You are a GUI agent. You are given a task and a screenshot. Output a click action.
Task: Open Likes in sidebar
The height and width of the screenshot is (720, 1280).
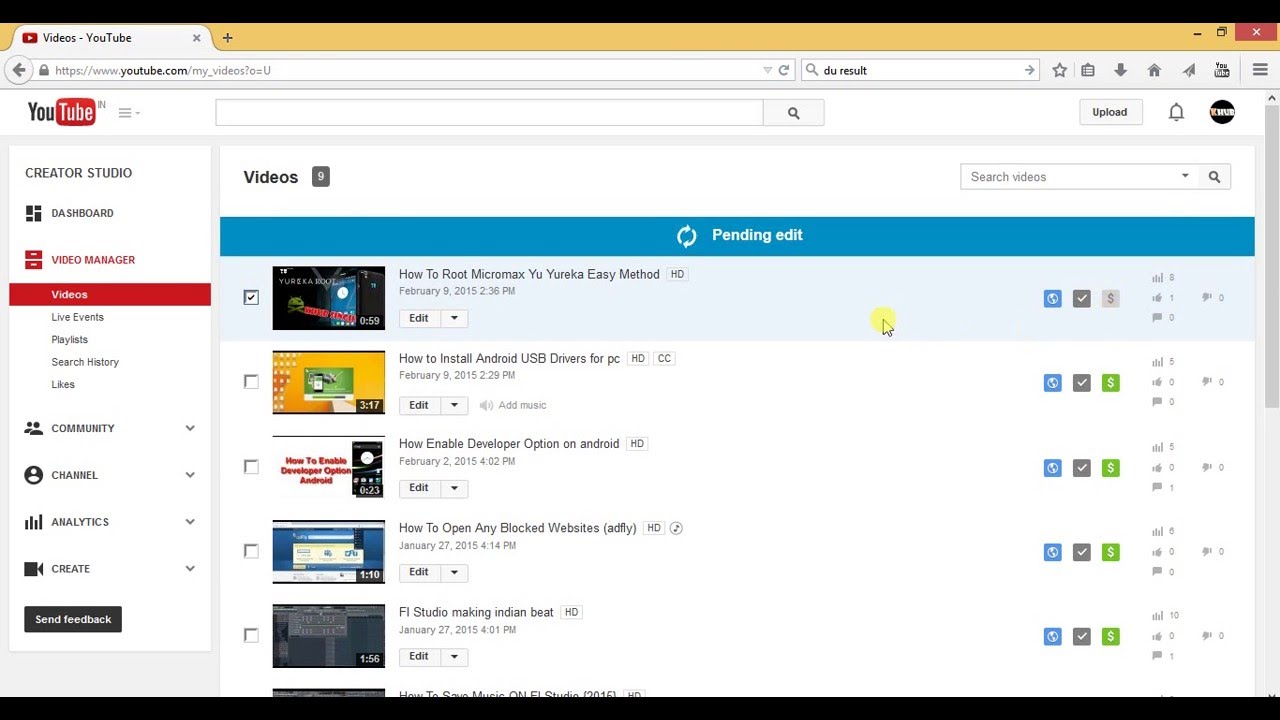[x=63, y=384]
